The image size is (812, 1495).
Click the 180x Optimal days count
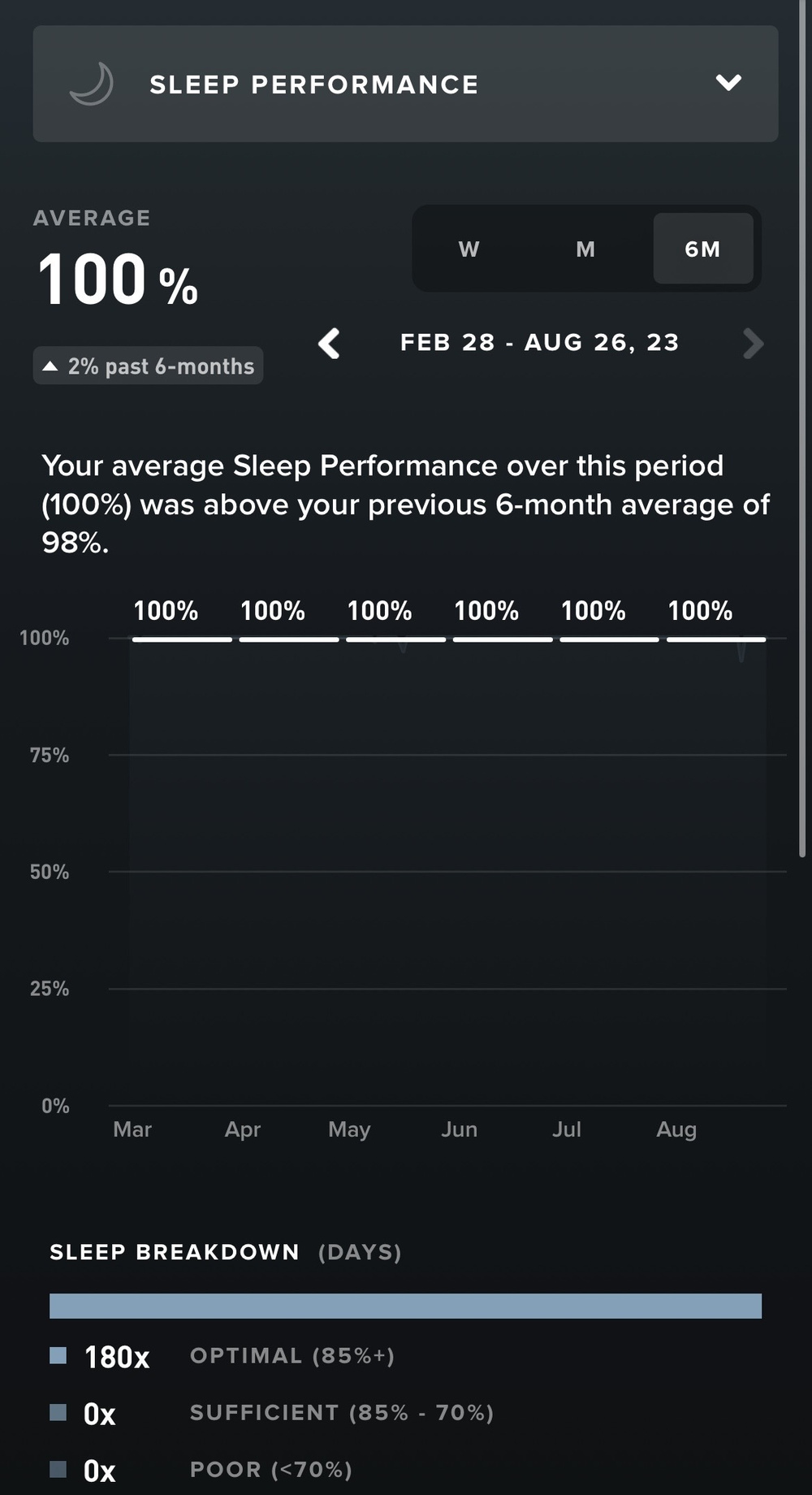(x=117, y=1357)
